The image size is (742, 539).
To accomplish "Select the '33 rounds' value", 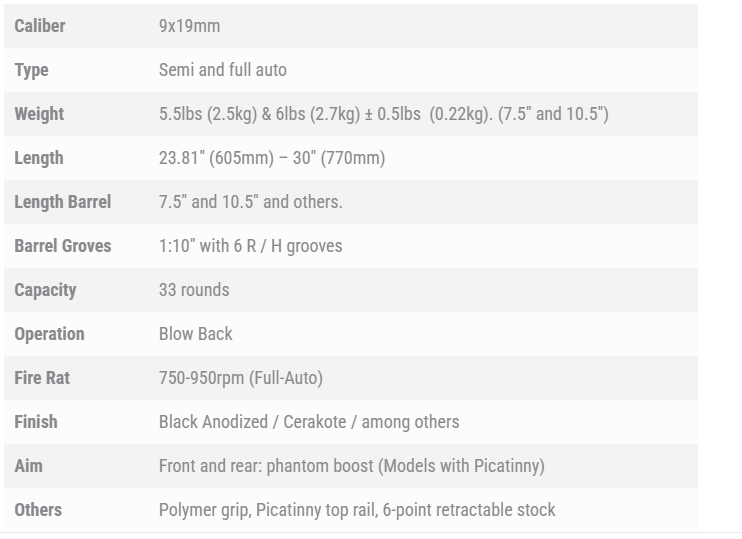I will 194,290.
